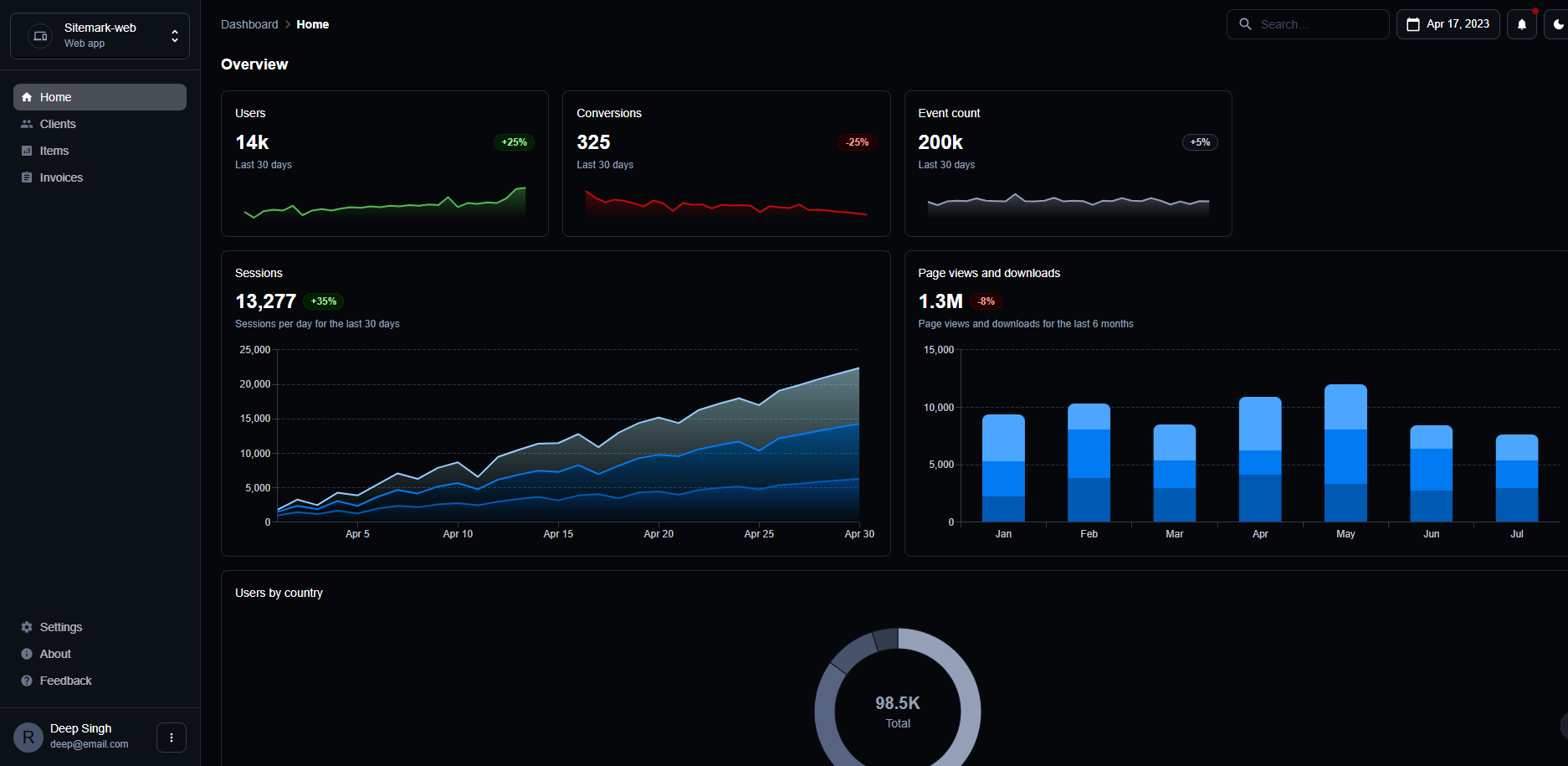
Task: Go to the Home menu item
Action: click(x=100, y=97)
